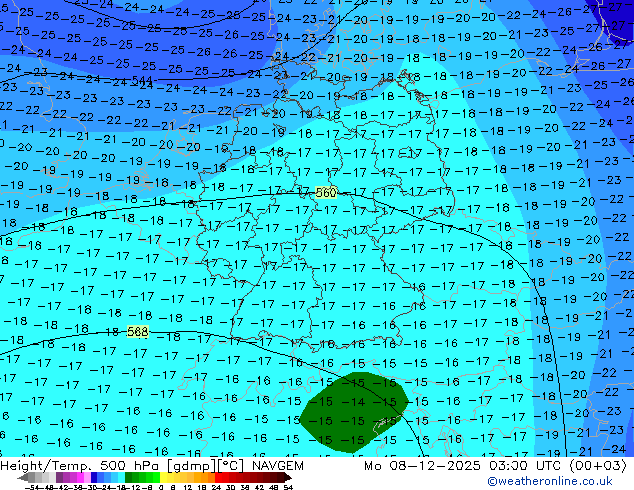Click the right dark-red arrow of color scale
The image size is (634, 490).
[287, 478]
